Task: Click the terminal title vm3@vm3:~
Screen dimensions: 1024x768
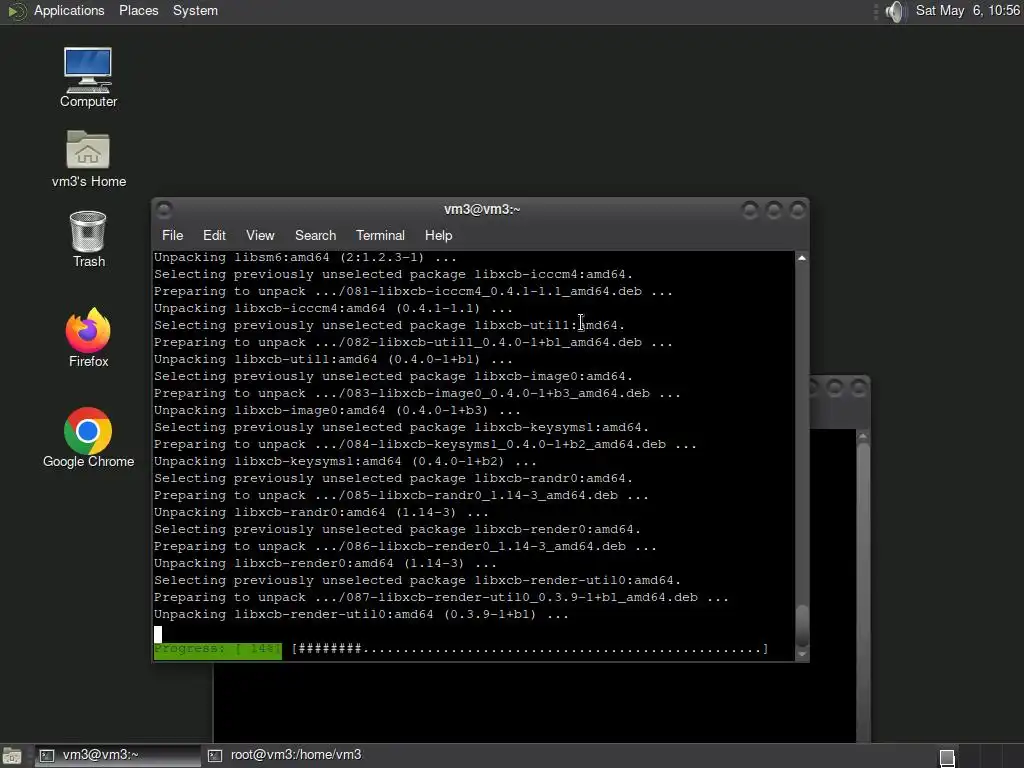Action: [x=482, y=209]
